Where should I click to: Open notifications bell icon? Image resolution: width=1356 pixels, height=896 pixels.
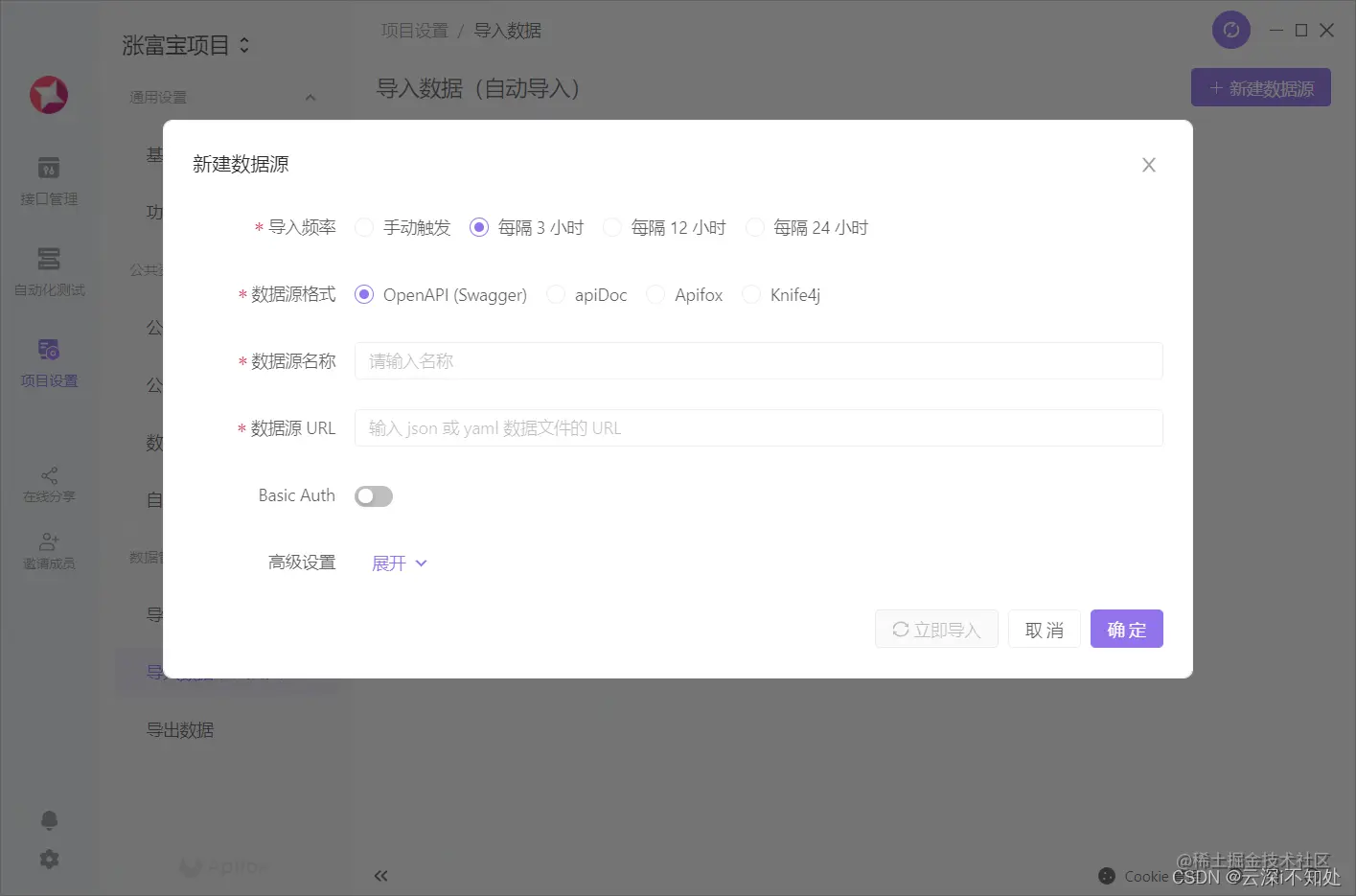(49, 820)
